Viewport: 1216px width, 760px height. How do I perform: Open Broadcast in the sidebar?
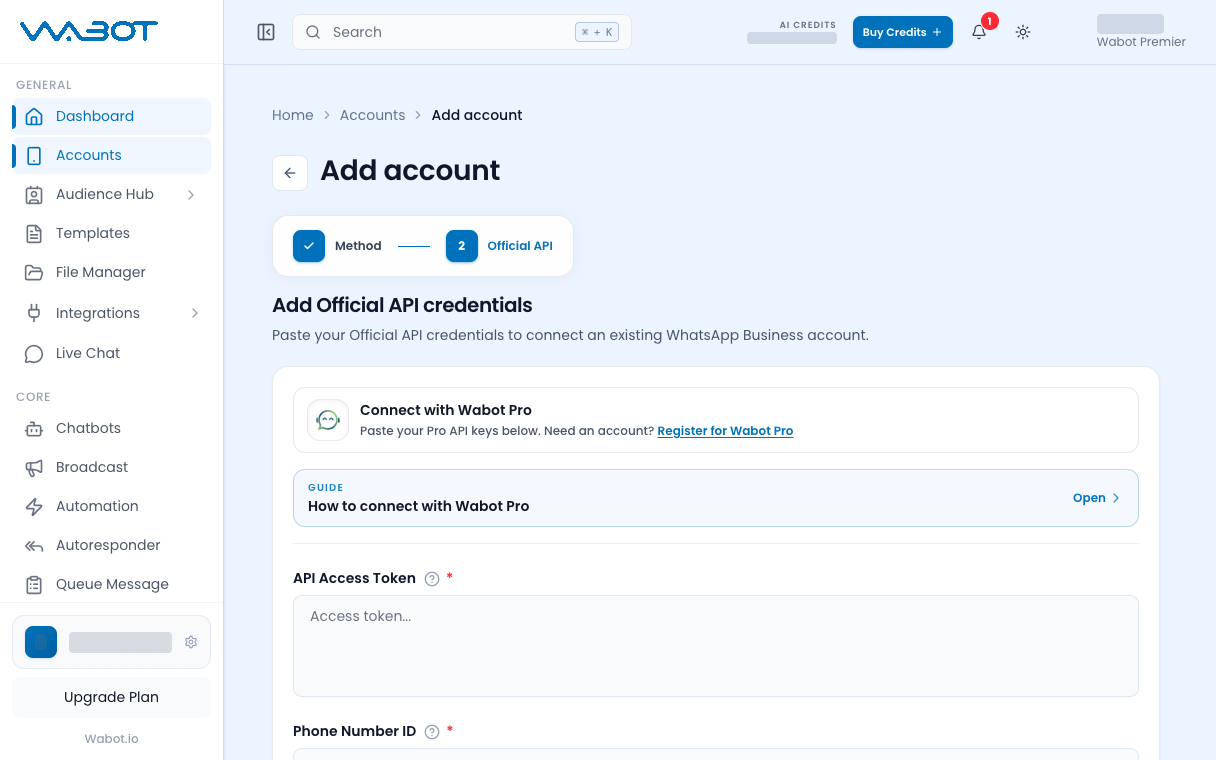click(111, 467)
